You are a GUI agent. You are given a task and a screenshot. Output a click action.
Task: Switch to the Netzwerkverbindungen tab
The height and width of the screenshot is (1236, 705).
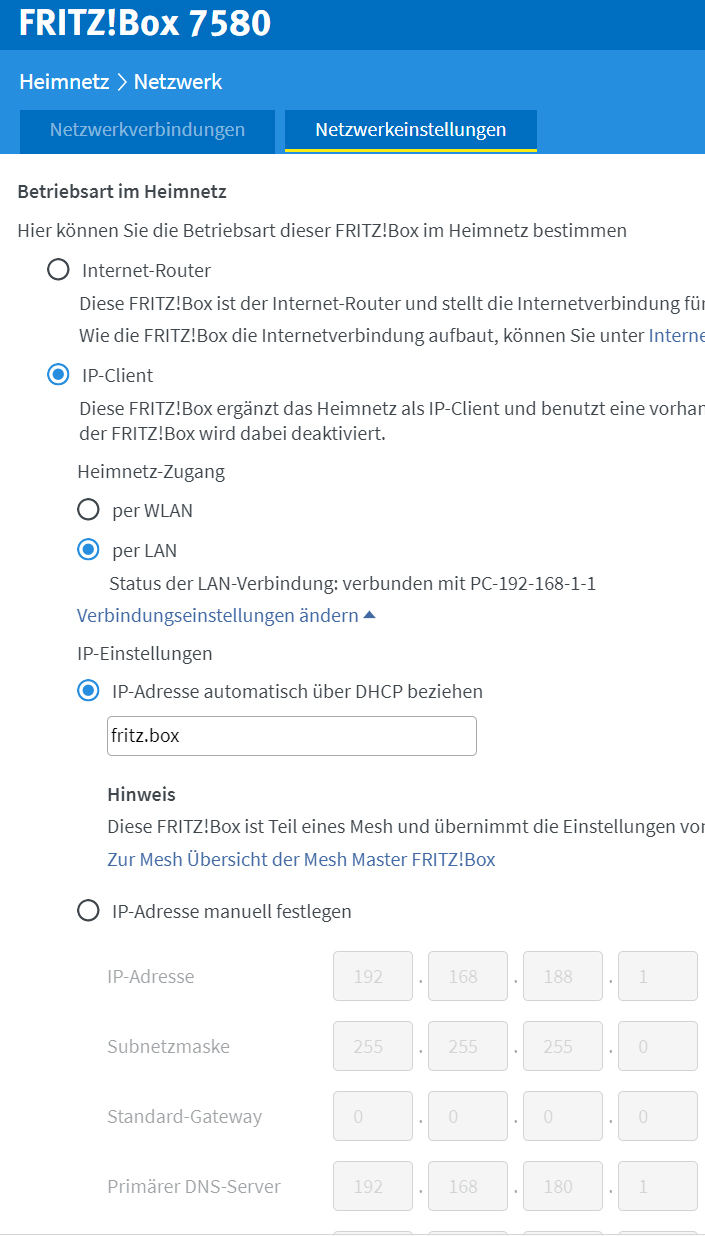point(147,130)
